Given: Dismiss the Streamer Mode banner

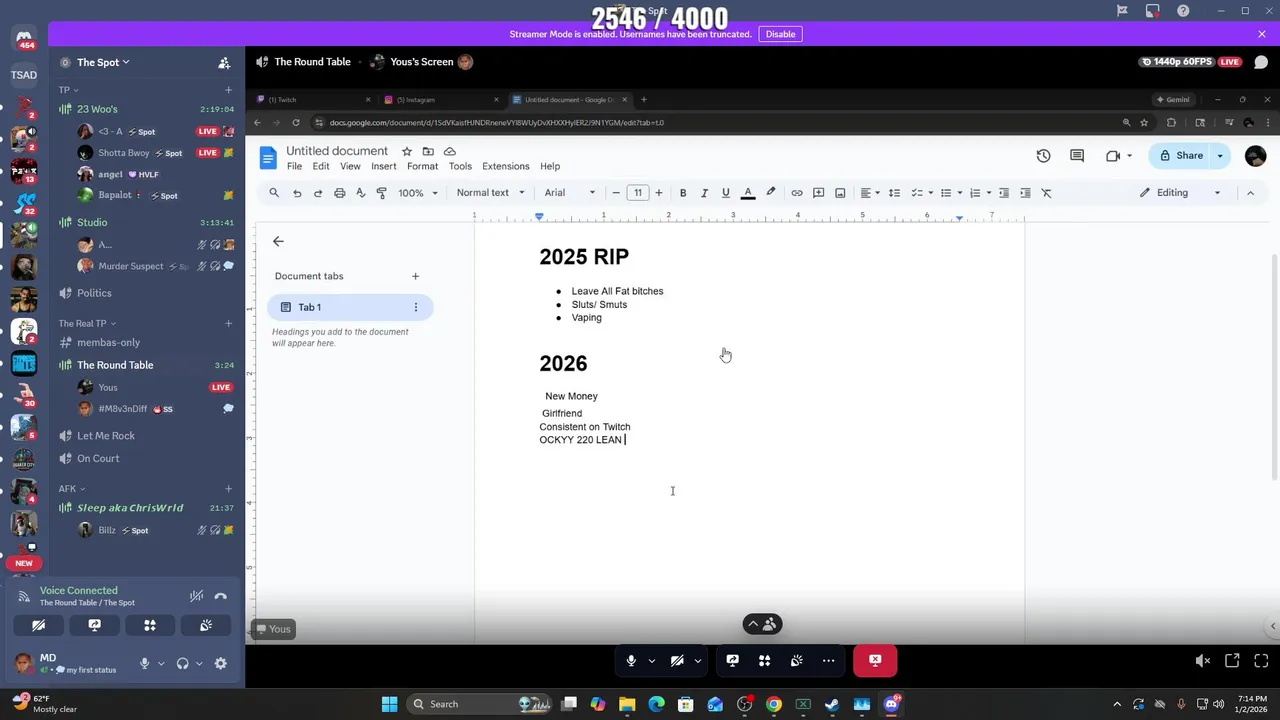Looking at the screenshot, I should pos(1262,34).
